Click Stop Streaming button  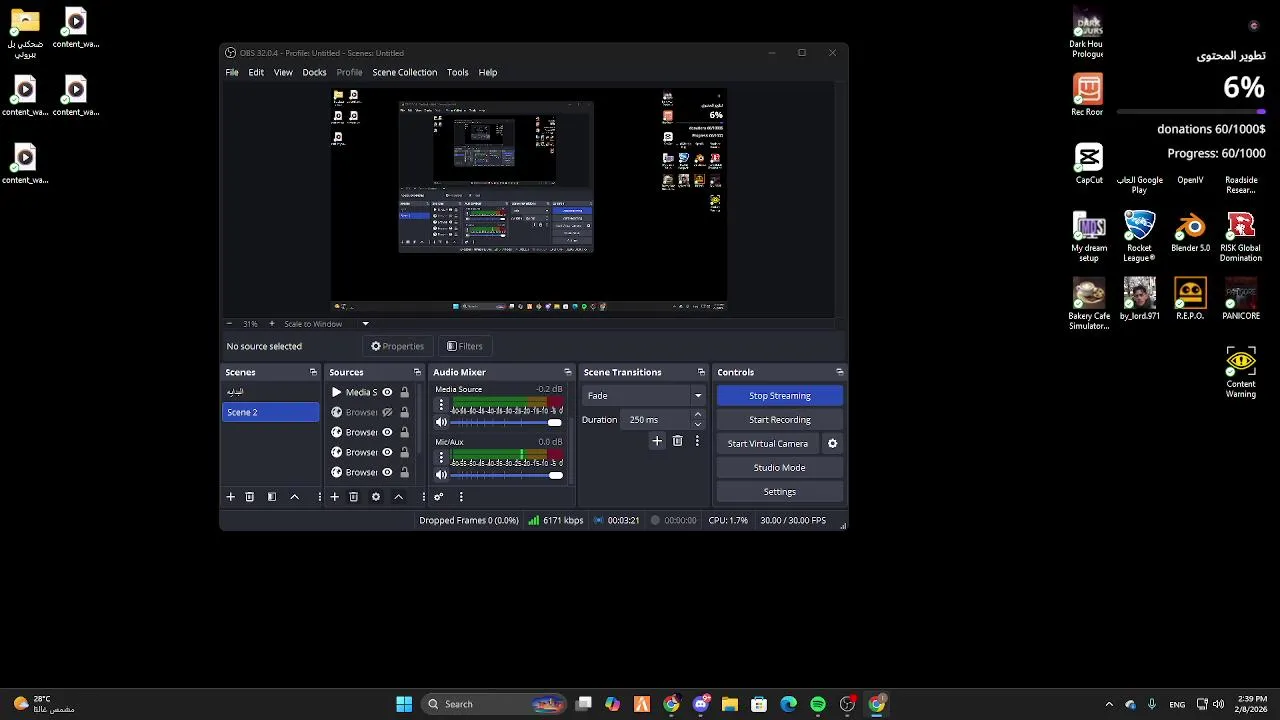(780, 396)
